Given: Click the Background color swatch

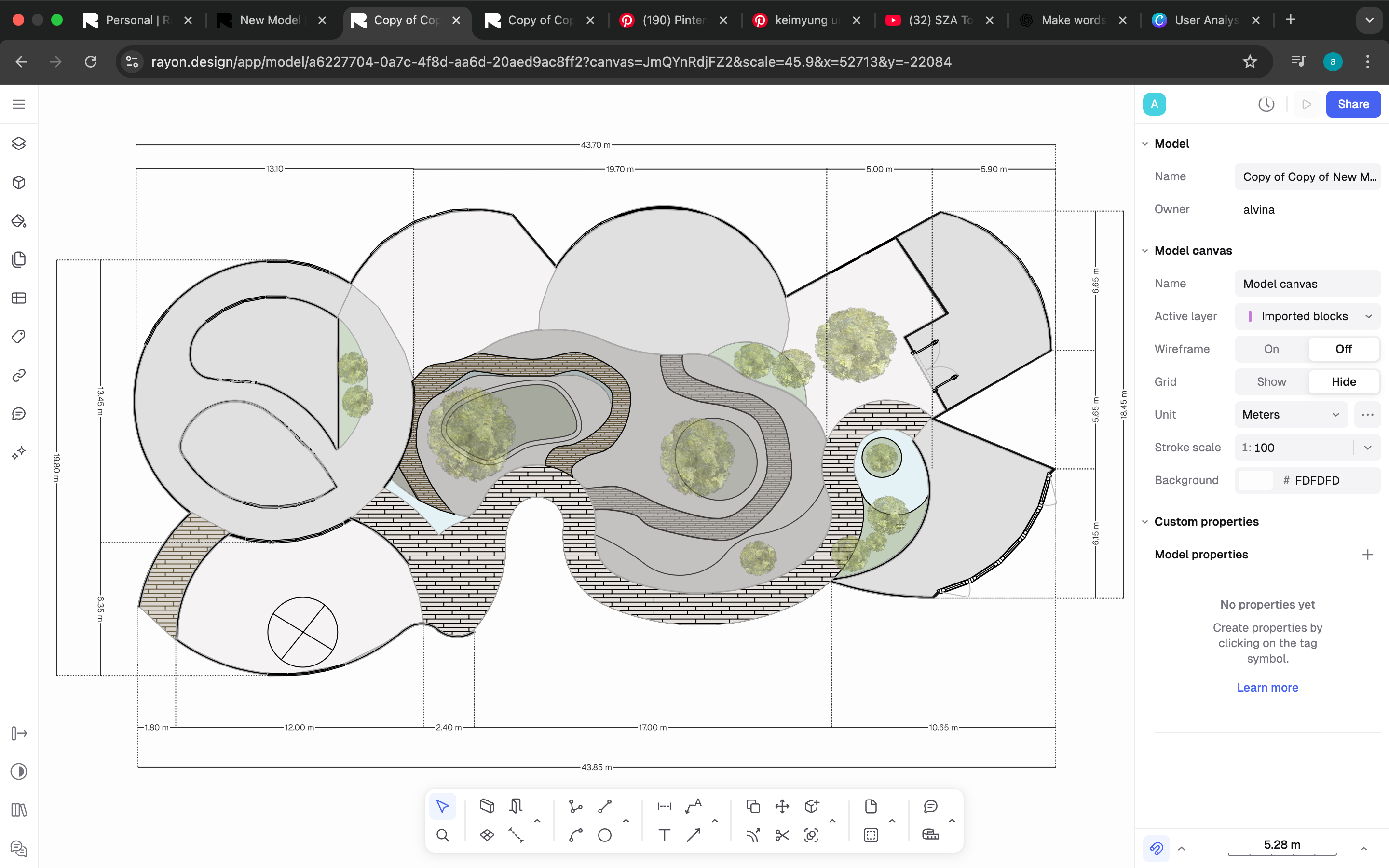Looking at the screenshot, I should (x=1255, y=480).
